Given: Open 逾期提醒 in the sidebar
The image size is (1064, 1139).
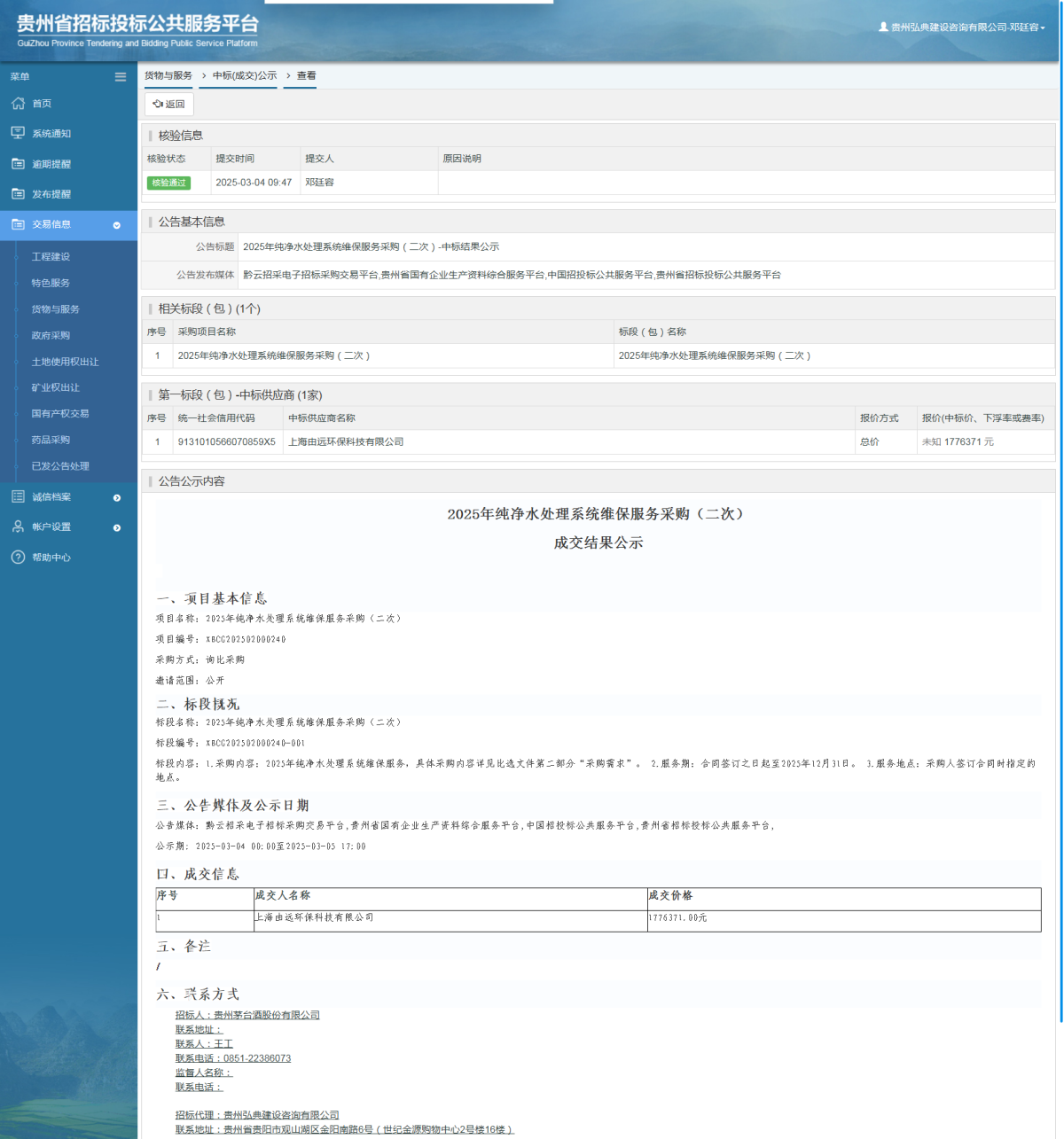Looking at the screenshot, I should (x=51, y=164).
